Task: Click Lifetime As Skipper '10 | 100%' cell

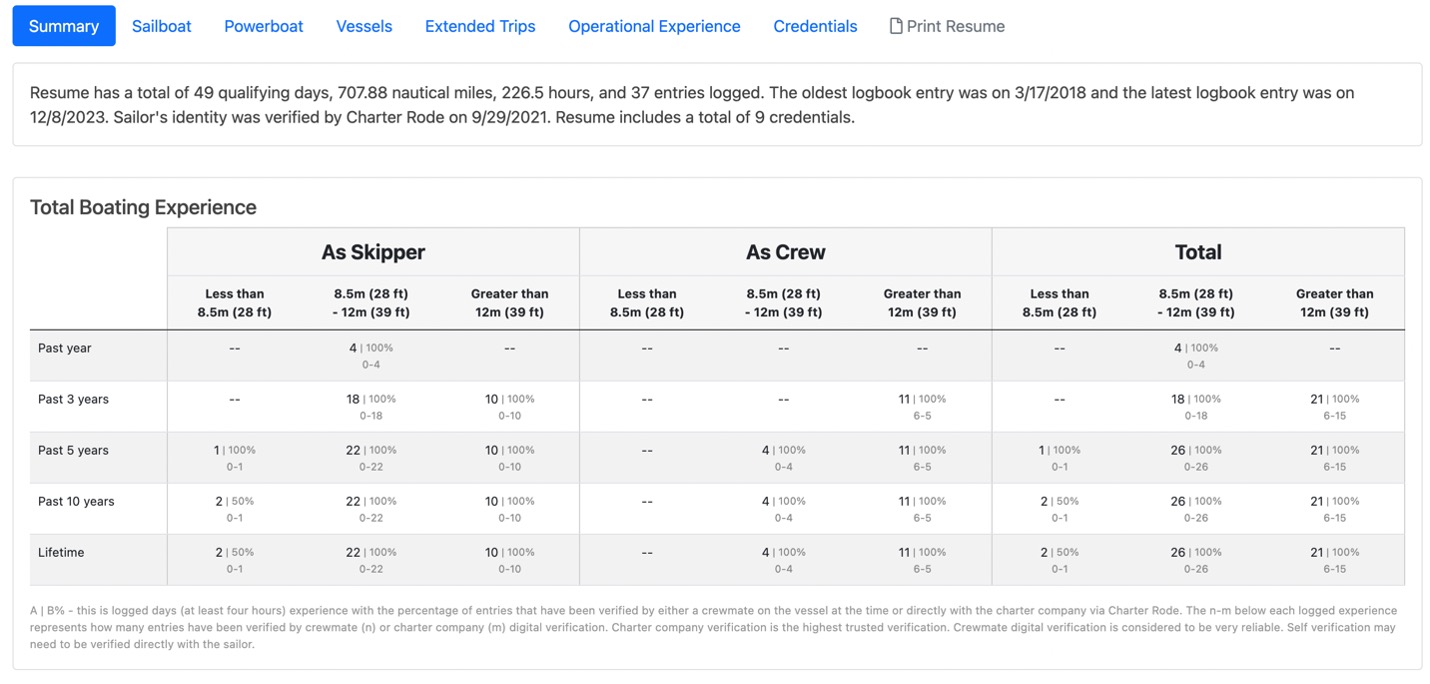Action: [509, 559]
